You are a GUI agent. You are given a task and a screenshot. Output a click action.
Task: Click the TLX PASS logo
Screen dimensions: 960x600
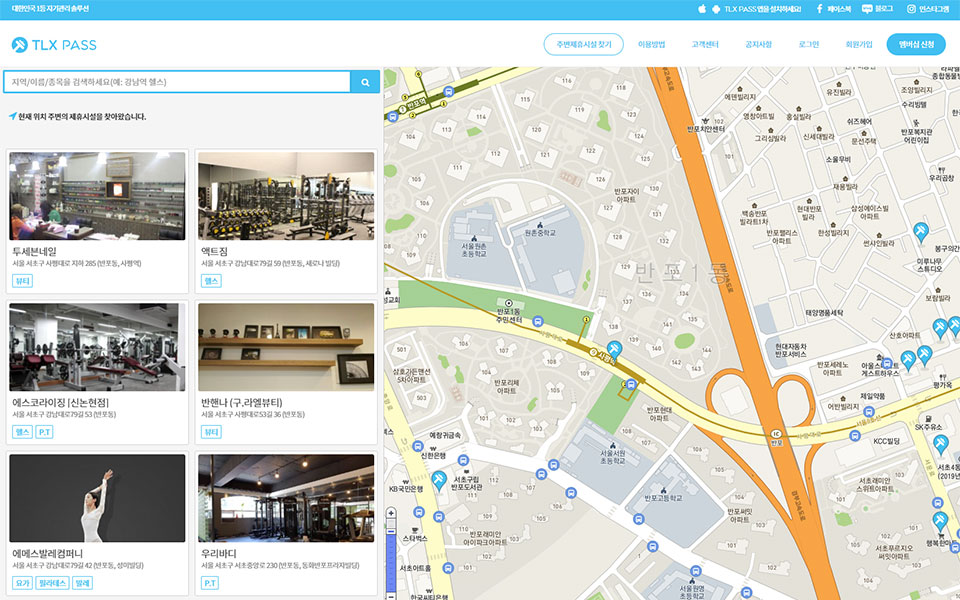(55, 44)
